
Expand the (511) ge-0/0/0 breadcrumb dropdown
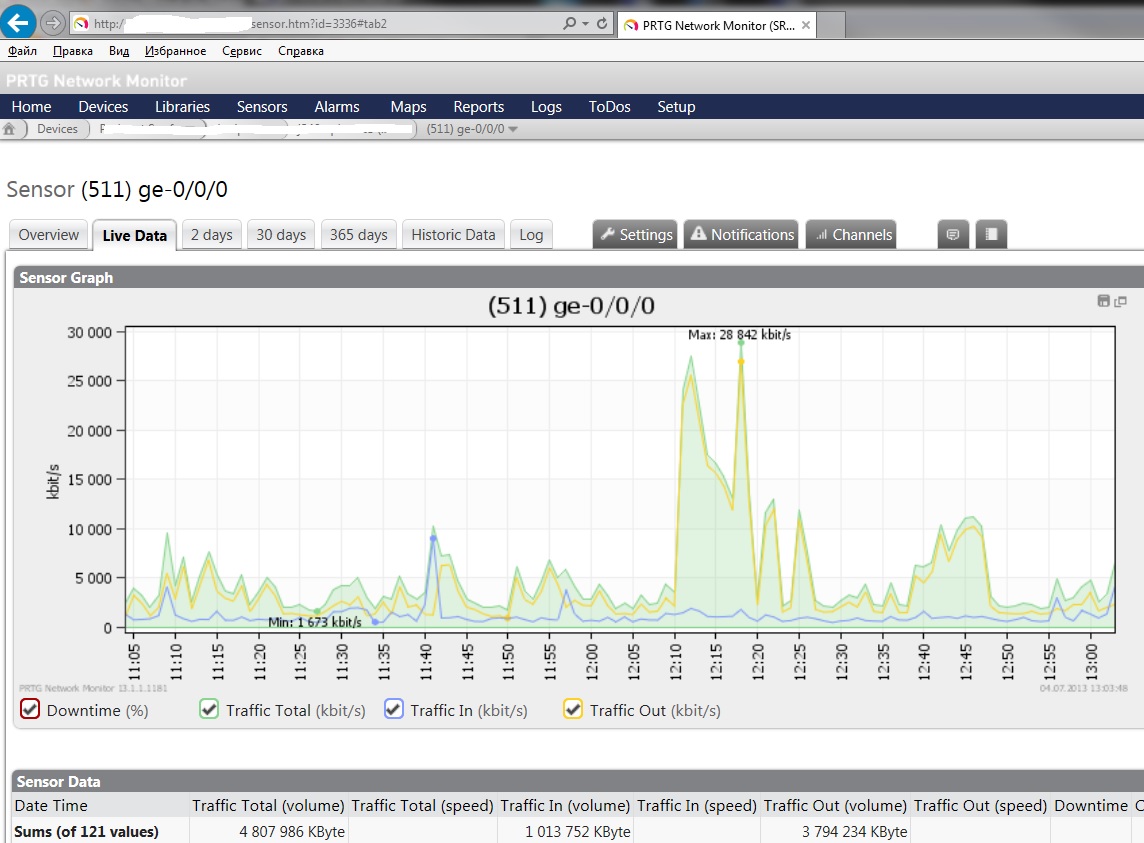pos(513,129)
